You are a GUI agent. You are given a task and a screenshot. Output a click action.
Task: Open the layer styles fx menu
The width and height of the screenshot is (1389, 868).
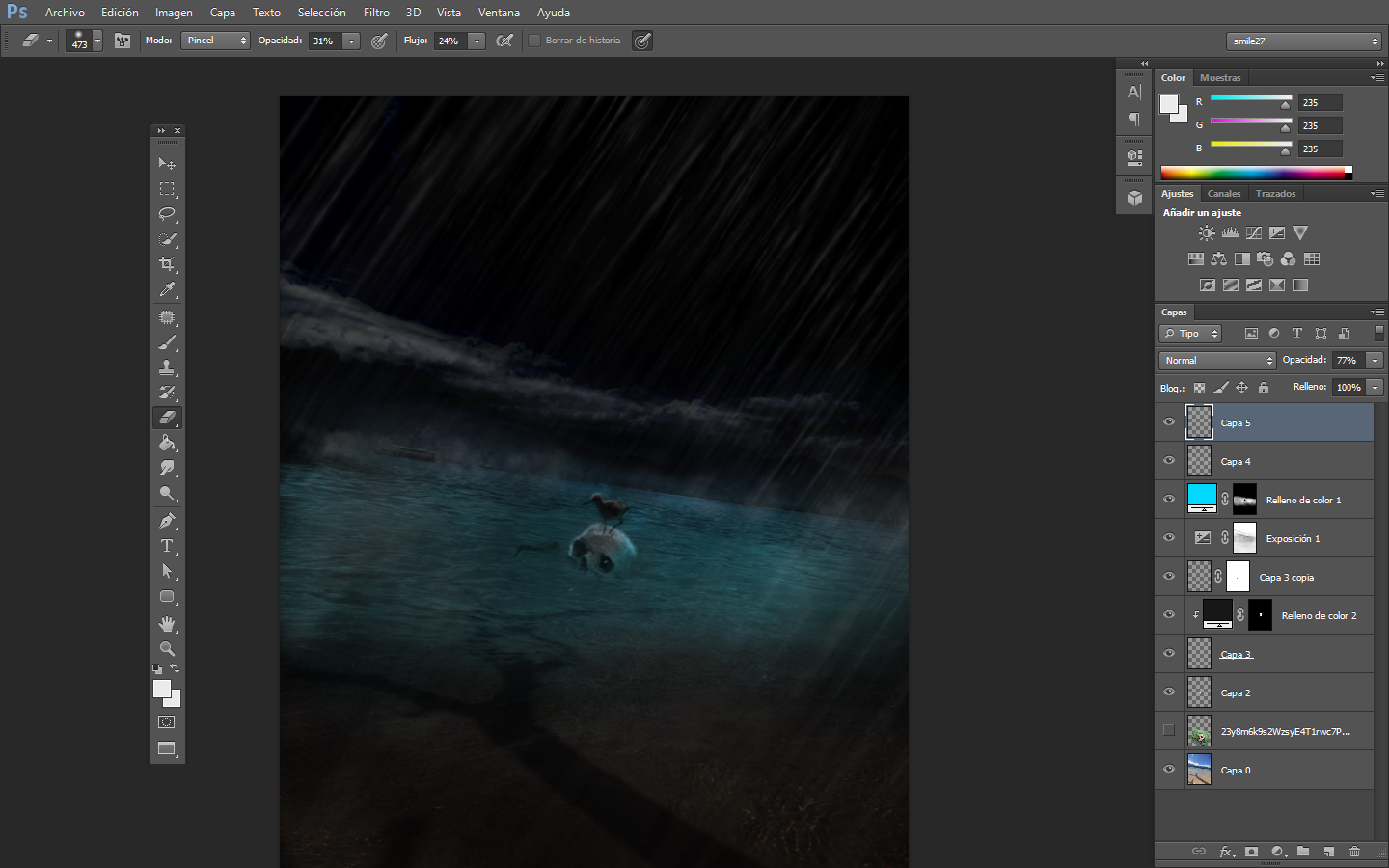(x=1226, y=852)
